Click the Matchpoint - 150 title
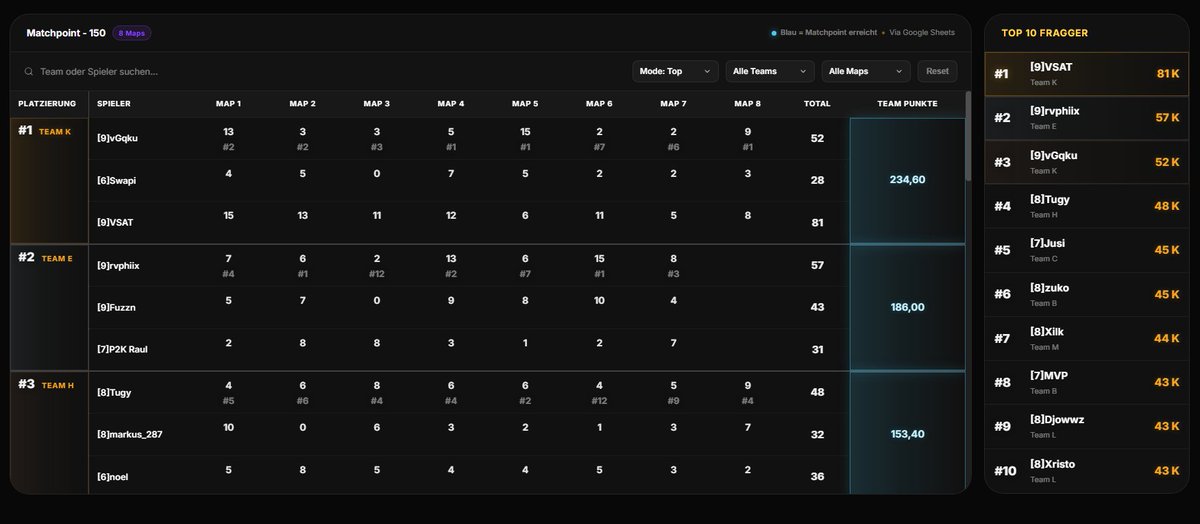The height and width of the screenshot is (524, 1200). click(66, 33)
